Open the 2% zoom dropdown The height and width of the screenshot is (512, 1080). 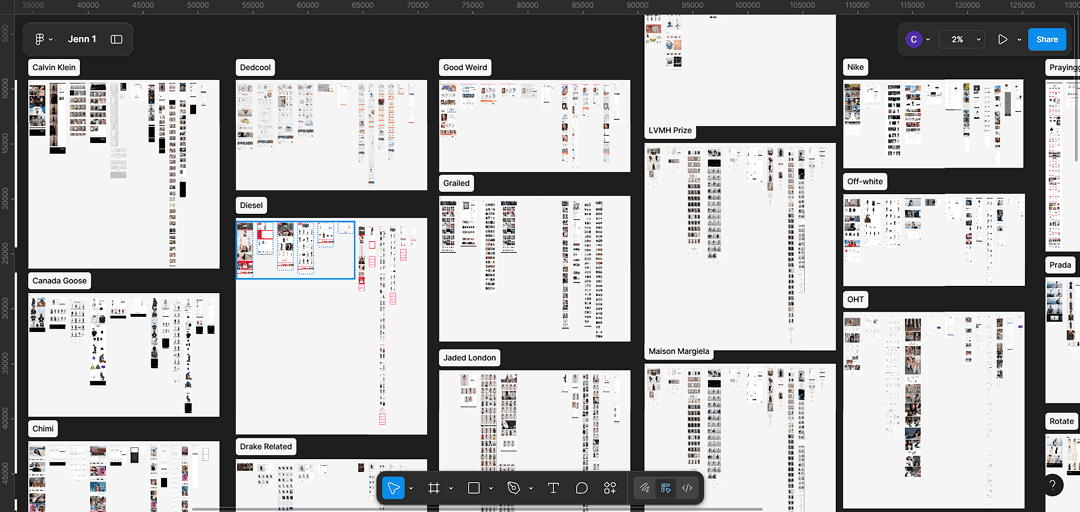(963, 39)
